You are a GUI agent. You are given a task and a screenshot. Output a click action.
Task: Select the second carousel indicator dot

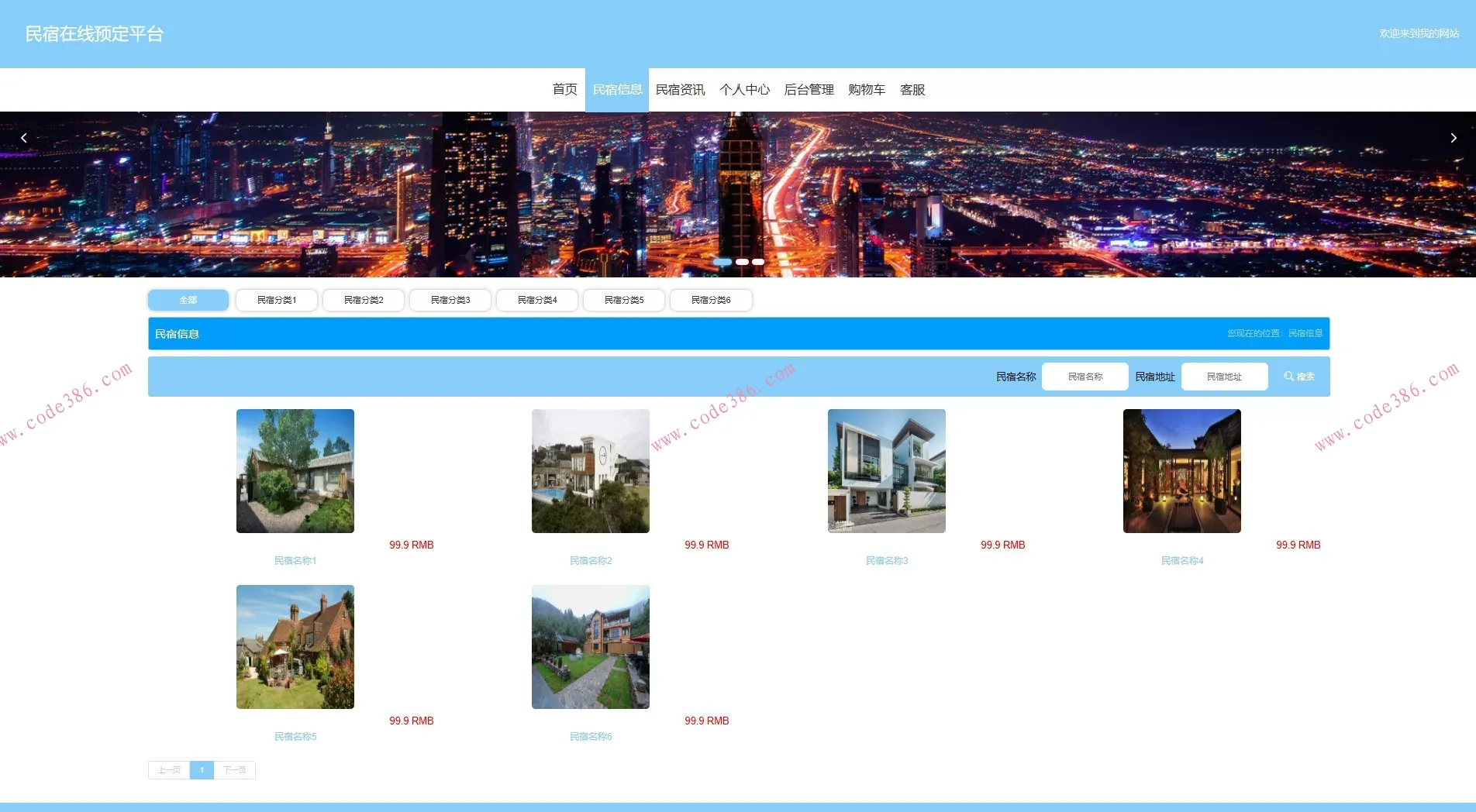click(x=742, y=262)
